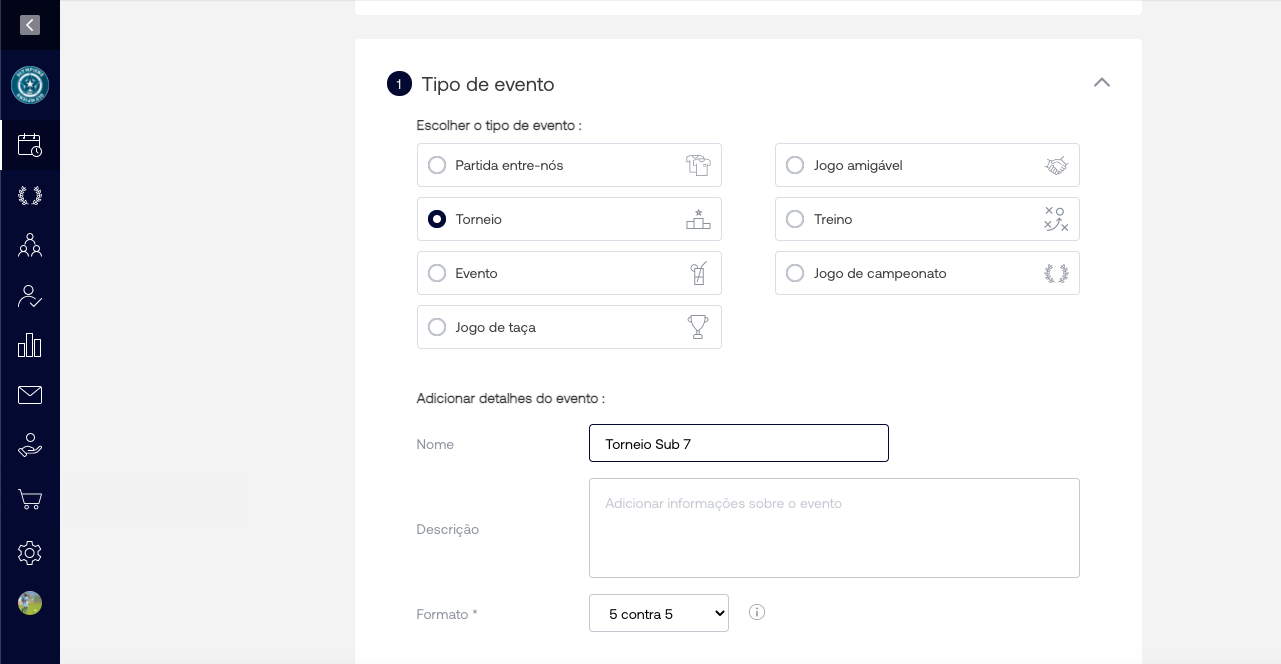The image size is (1281, 664).
Task: Click the club logo badge in sidebar
Action: 30,86
